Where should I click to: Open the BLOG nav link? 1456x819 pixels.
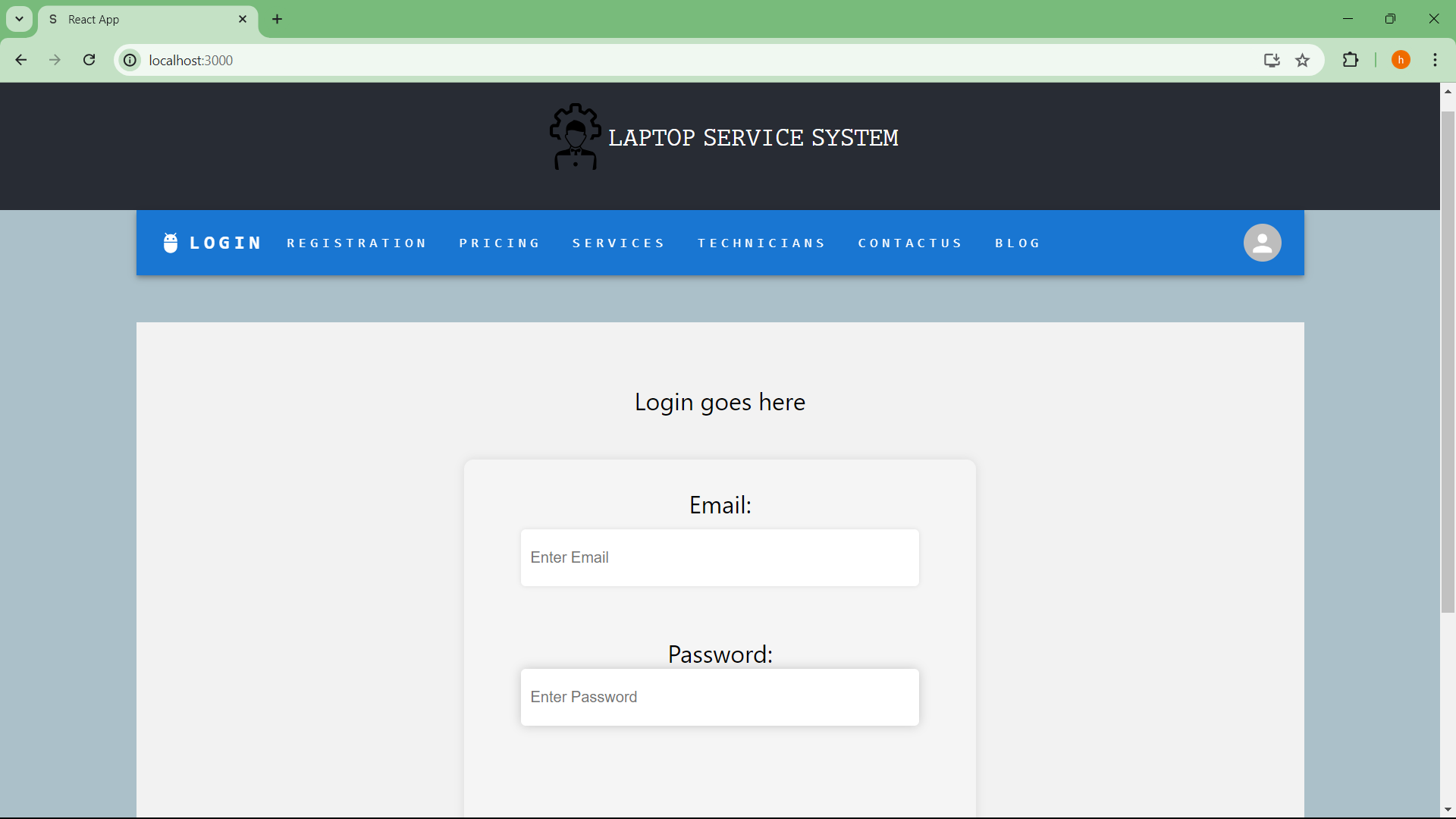pos(1018,243)
